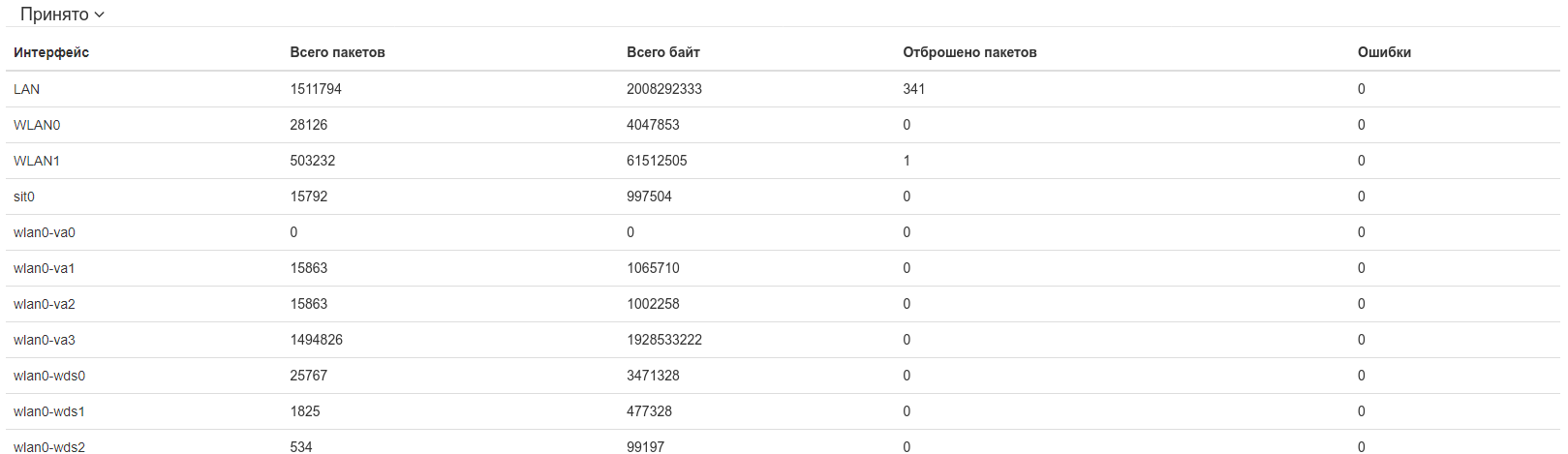Collapse the Принято section chevron

(100, 15)
